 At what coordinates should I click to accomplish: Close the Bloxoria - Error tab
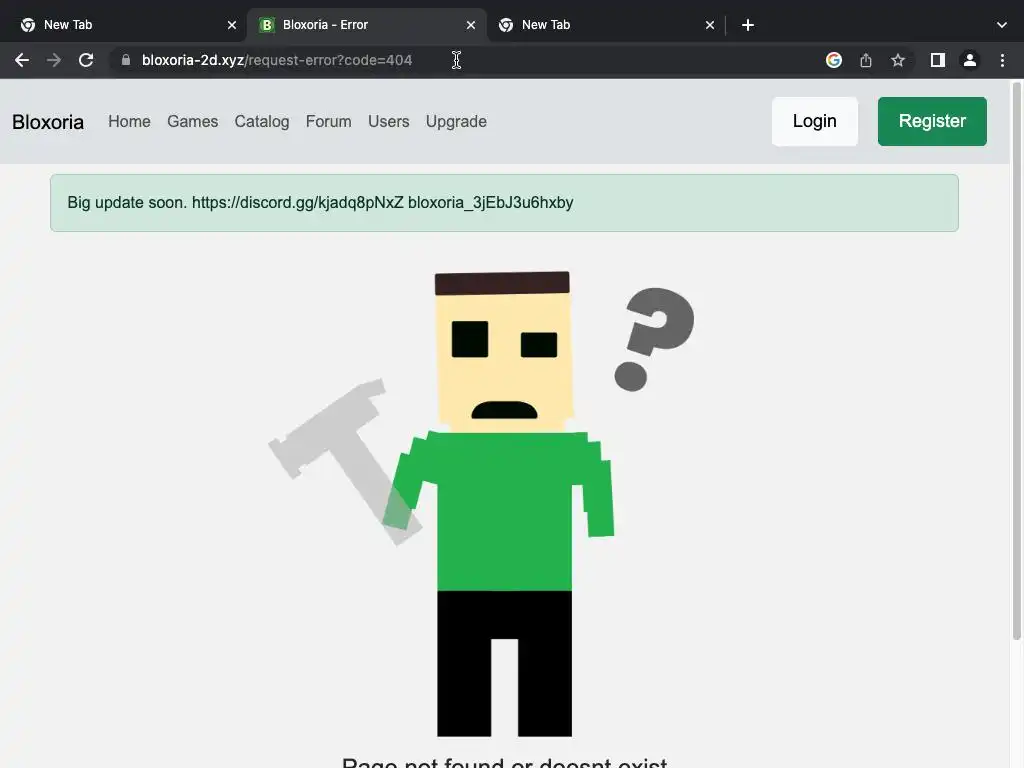coord(471,25)
